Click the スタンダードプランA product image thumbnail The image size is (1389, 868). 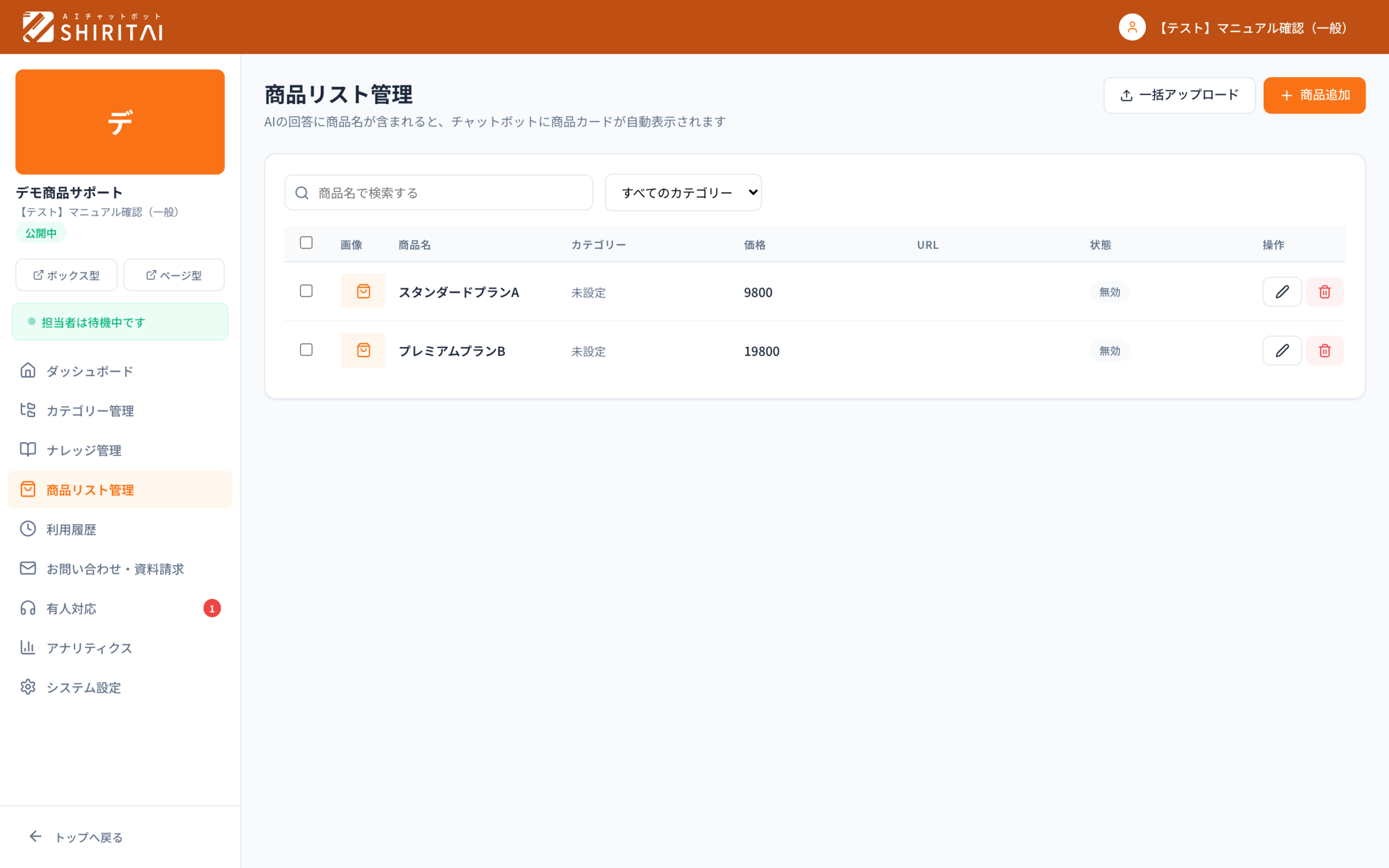tap(363, 291)
